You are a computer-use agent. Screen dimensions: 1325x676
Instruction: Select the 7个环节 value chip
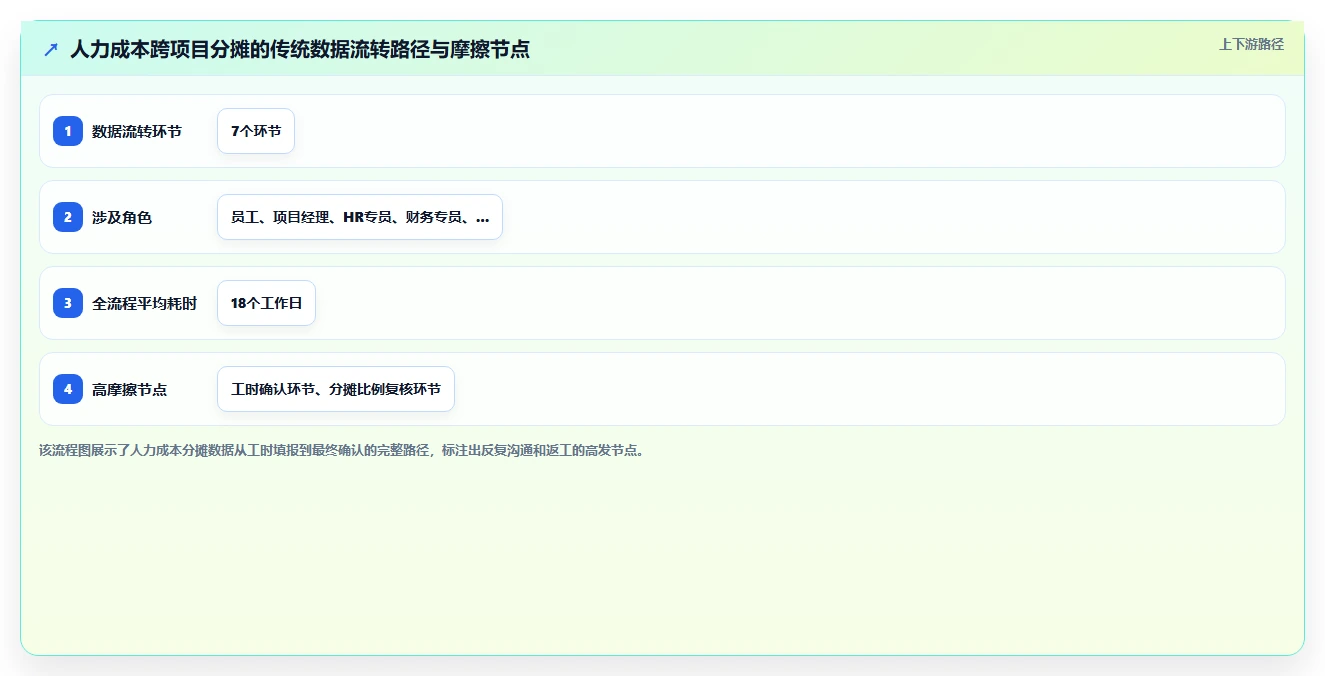pos(256,131)
